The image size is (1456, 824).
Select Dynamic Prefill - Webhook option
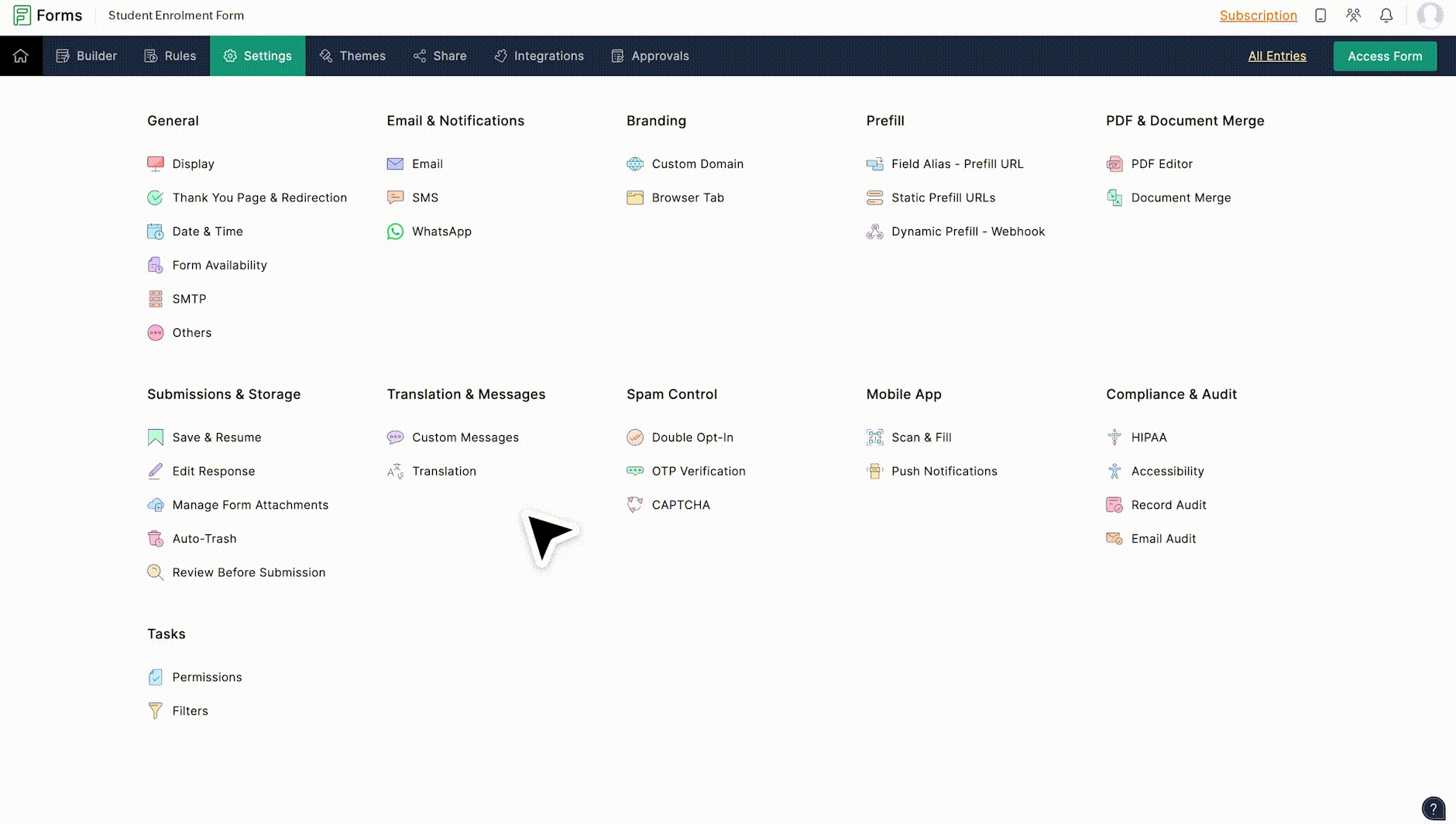tap(967, 232)
